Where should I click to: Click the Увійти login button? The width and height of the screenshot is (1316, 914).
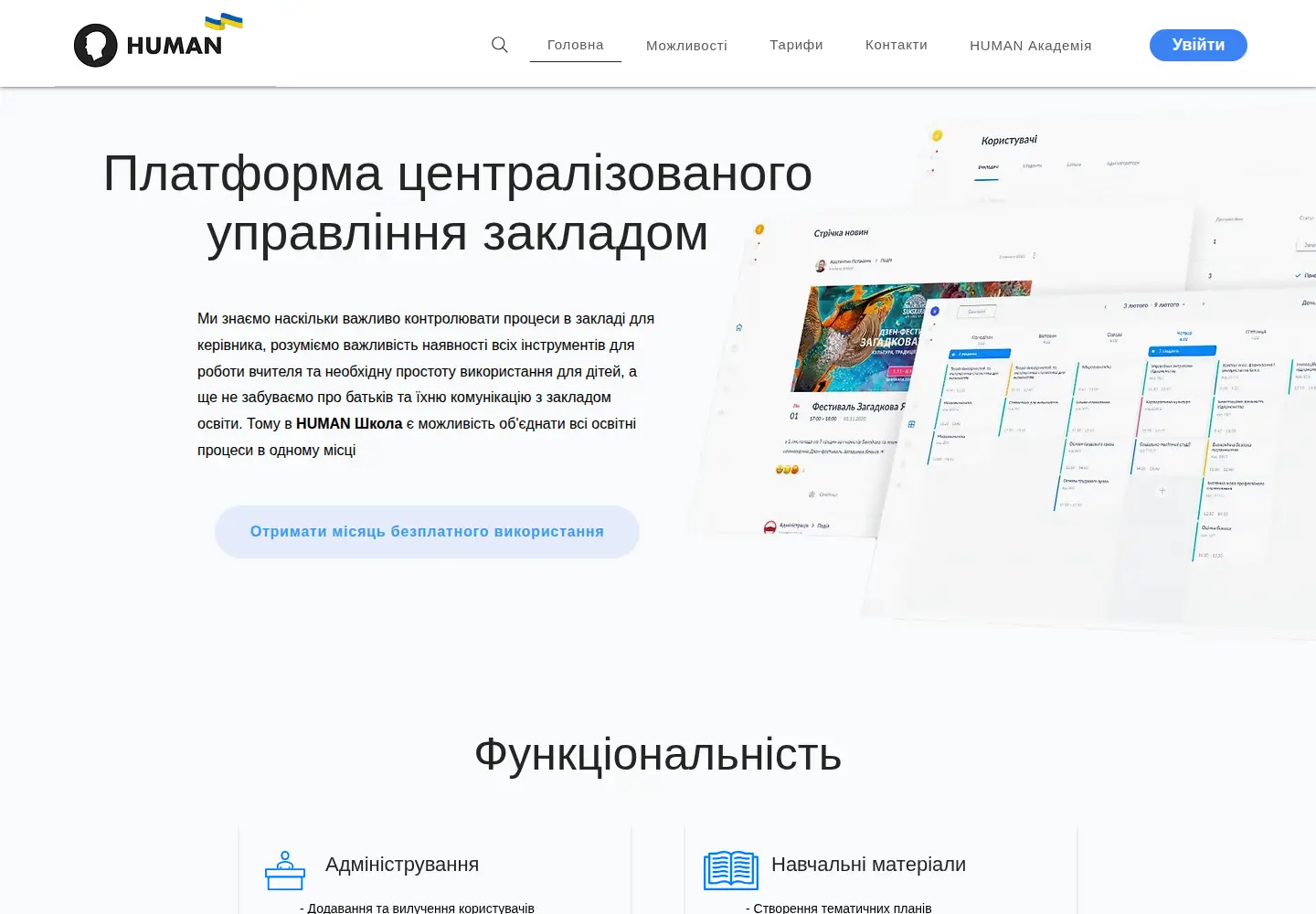[x=1198, y=45]
